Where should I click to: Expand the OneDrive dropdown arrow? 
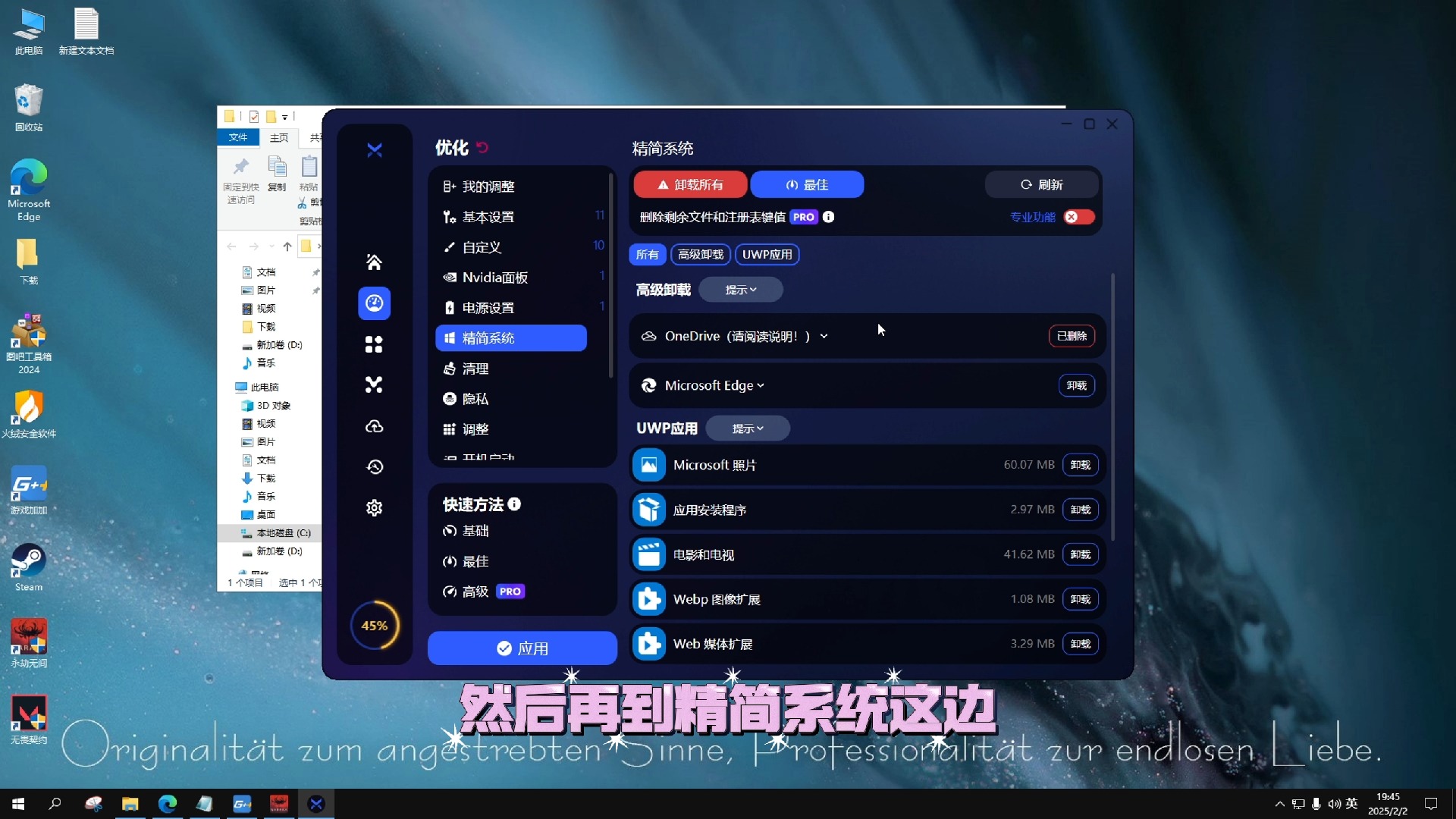click(x=825, y=336)
